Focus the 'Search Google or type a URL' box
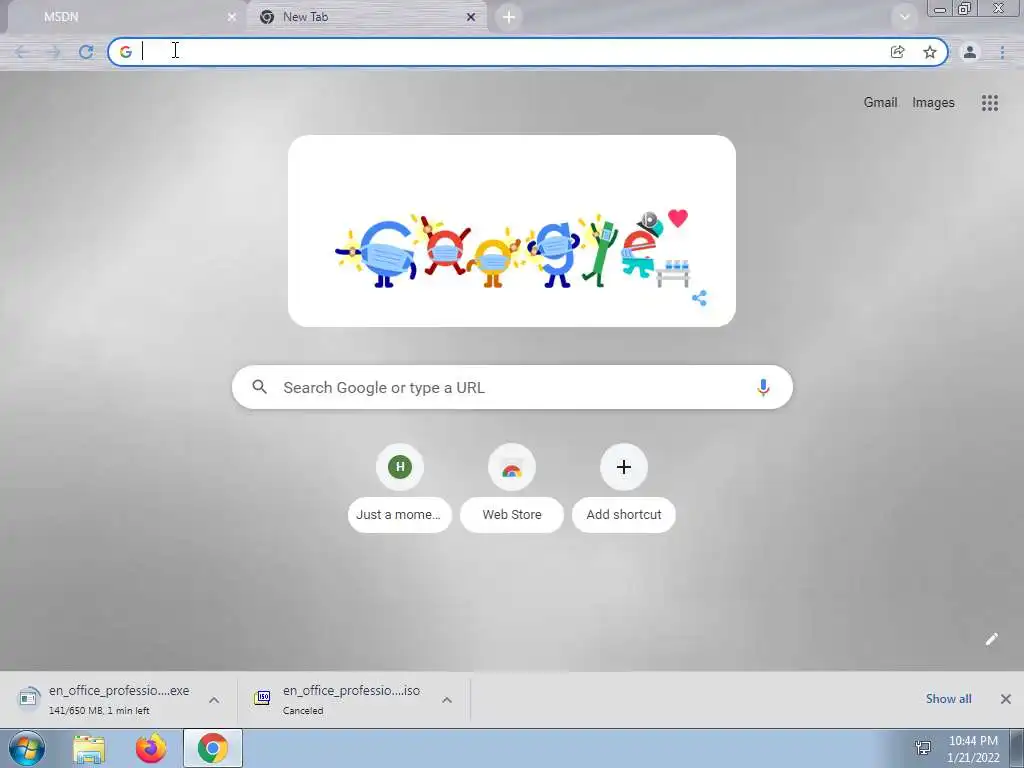1024x768 pixels. point(513,387)
